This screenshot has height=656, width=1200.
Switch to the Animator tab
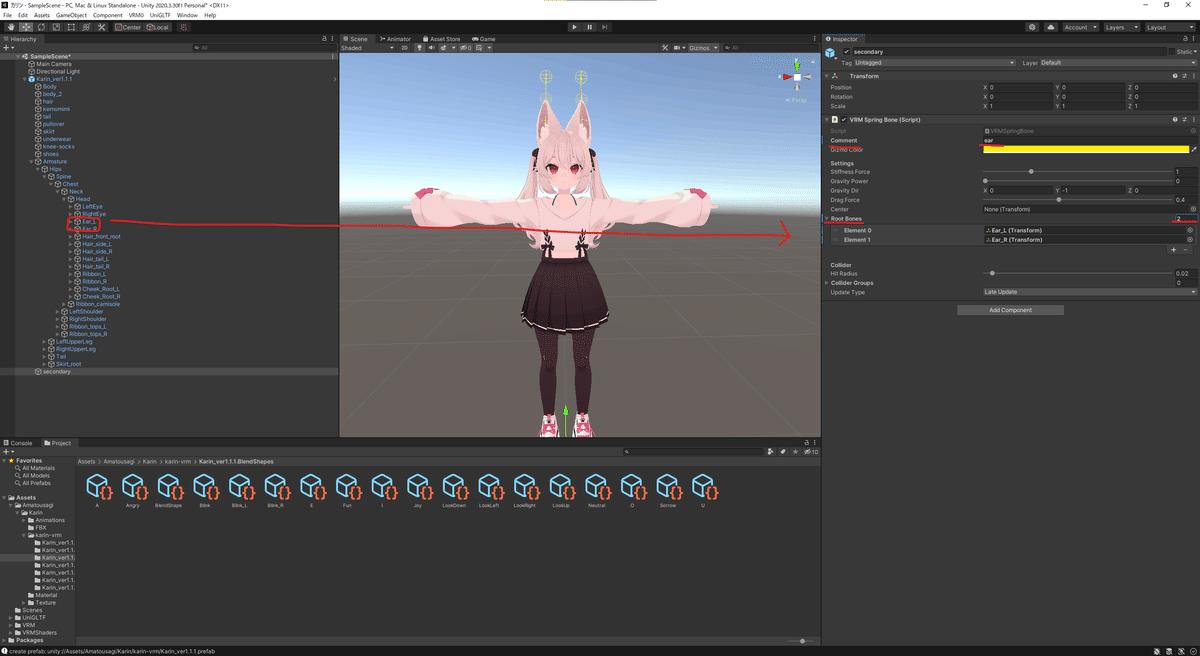coord(396,39)
